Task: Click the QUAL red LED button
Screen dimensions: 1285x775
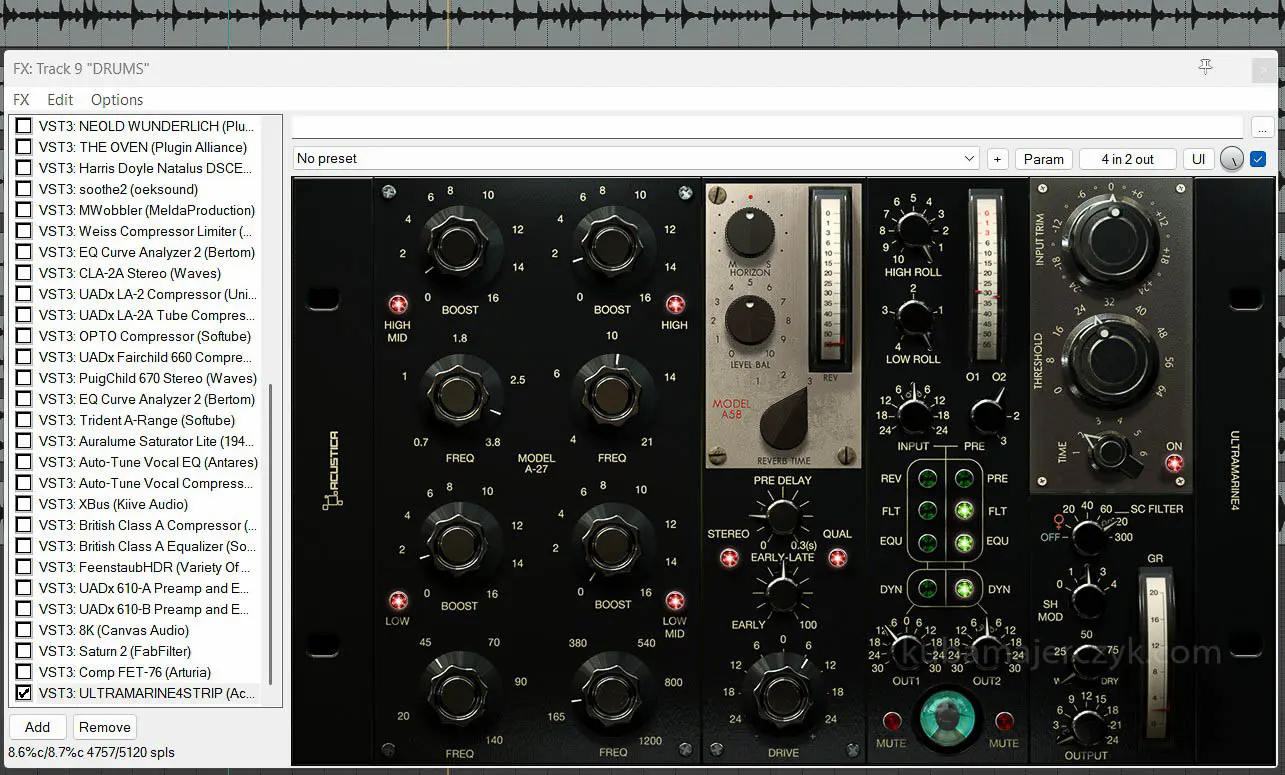Action: click(x=837, y=557)
